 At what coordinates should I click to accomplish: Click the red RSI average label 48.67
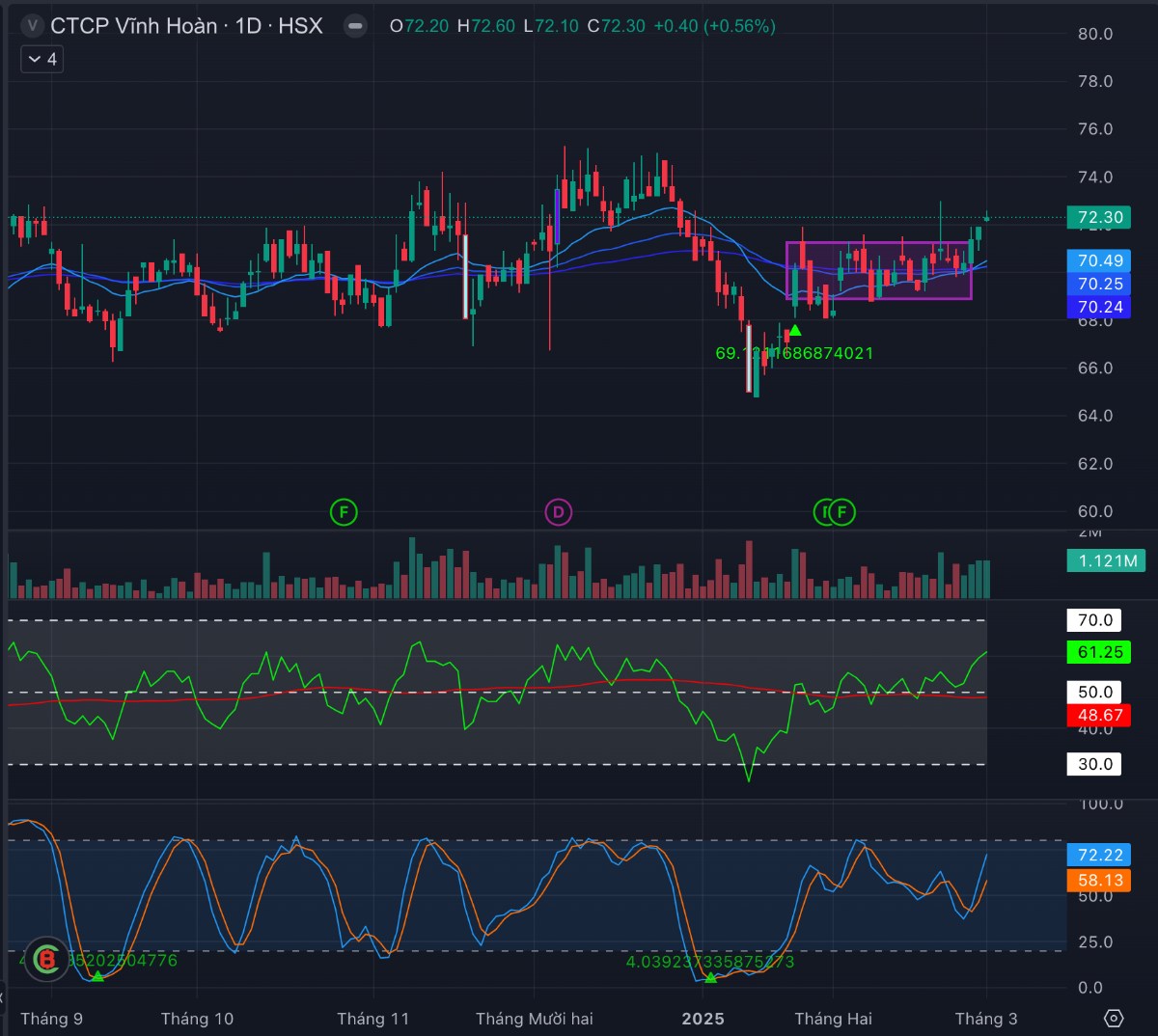click(1100, 715)
